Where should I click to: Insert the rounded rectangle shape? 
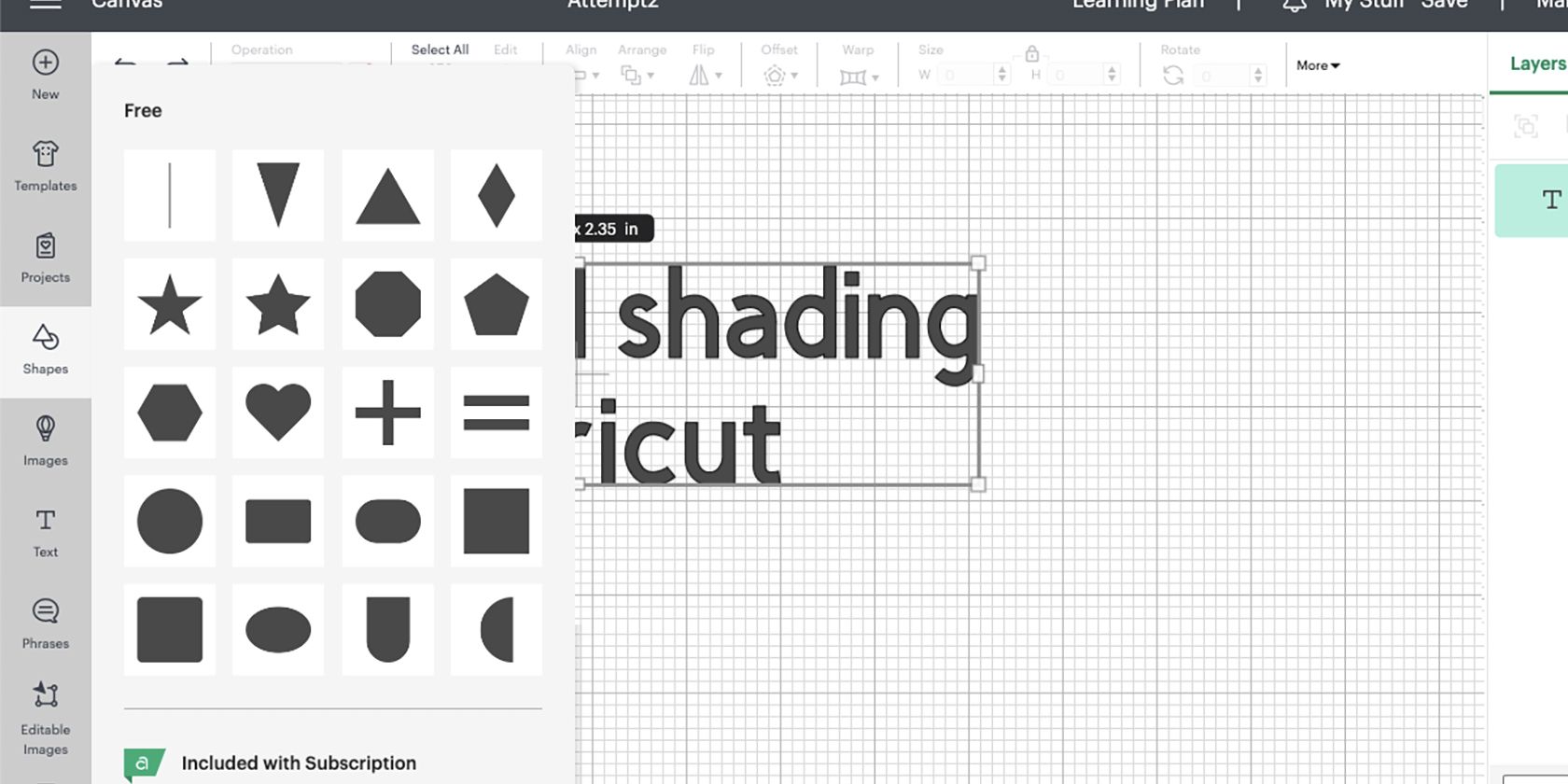click(278, 521)
